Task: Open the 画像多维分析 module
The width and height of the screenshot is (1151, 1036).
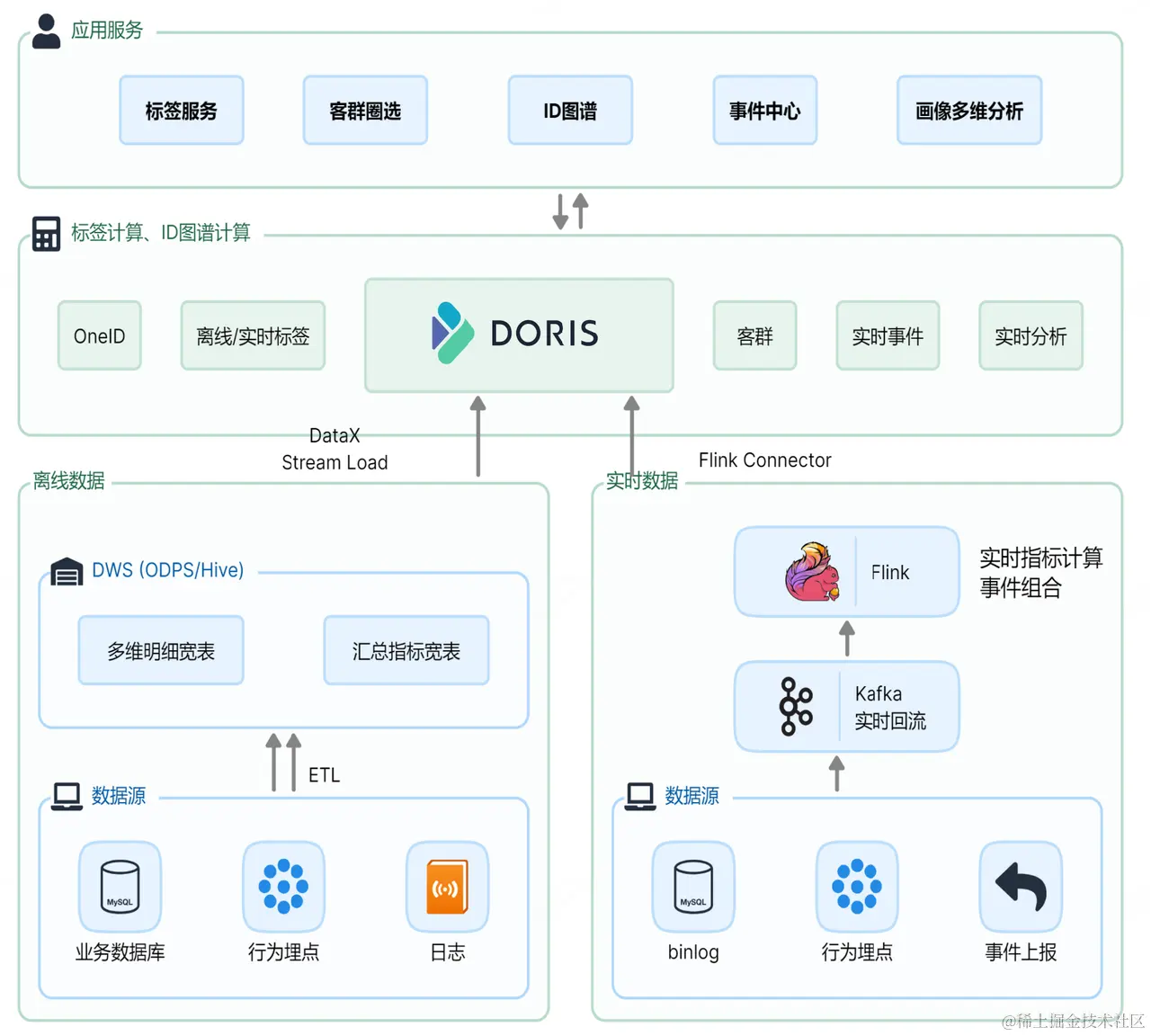Action: 969,110
